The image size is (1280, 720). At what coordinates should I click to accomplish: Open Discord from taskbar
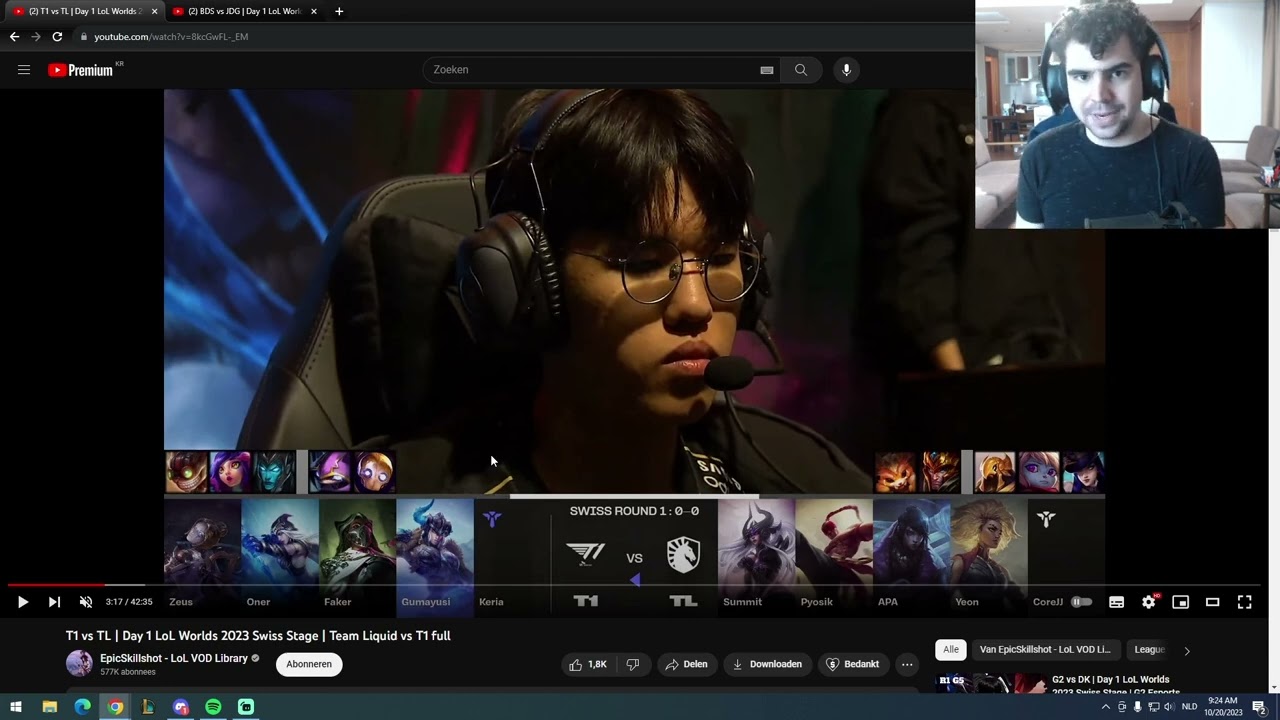tap(181, 707)
